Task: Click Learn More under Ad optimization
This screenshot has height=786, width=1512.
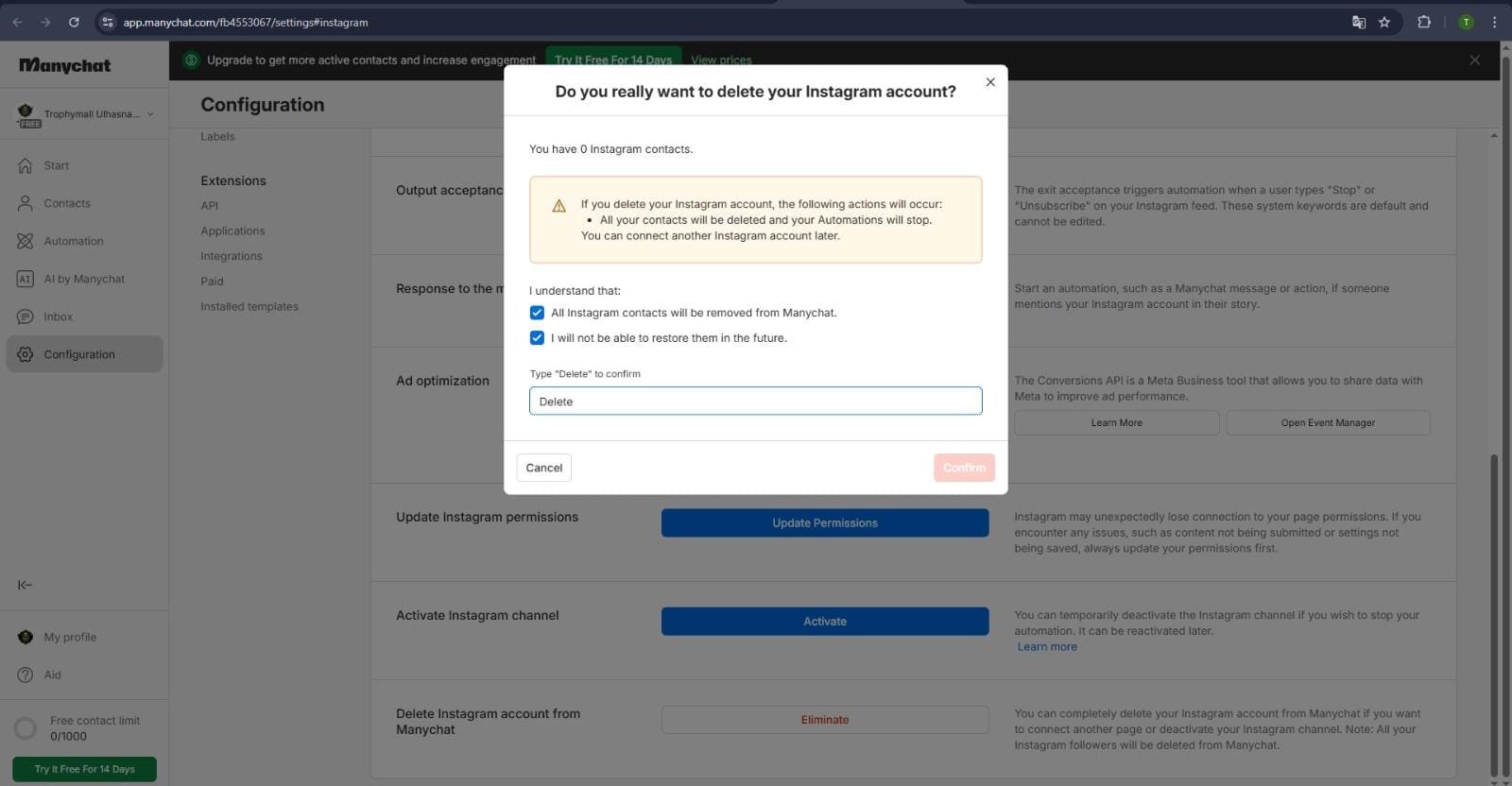Action: (x=1117, y=422)
